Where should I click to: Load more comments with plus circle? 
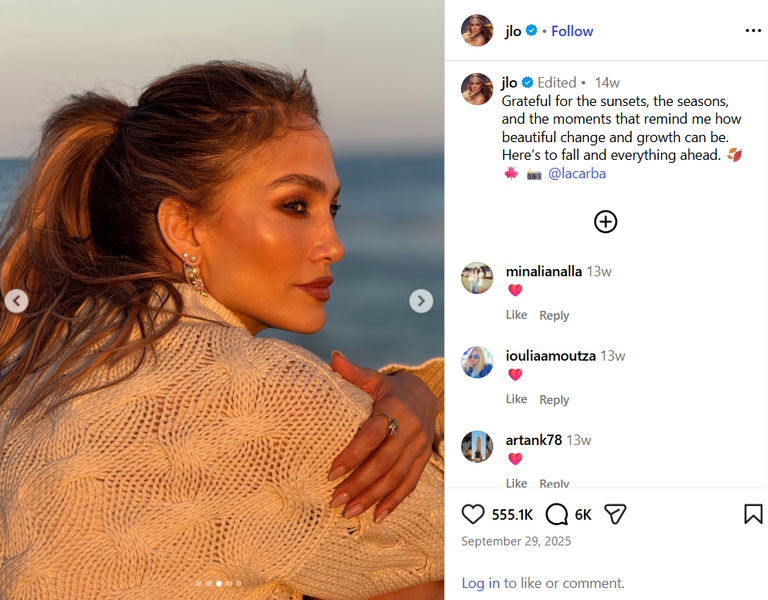(605, 222)
